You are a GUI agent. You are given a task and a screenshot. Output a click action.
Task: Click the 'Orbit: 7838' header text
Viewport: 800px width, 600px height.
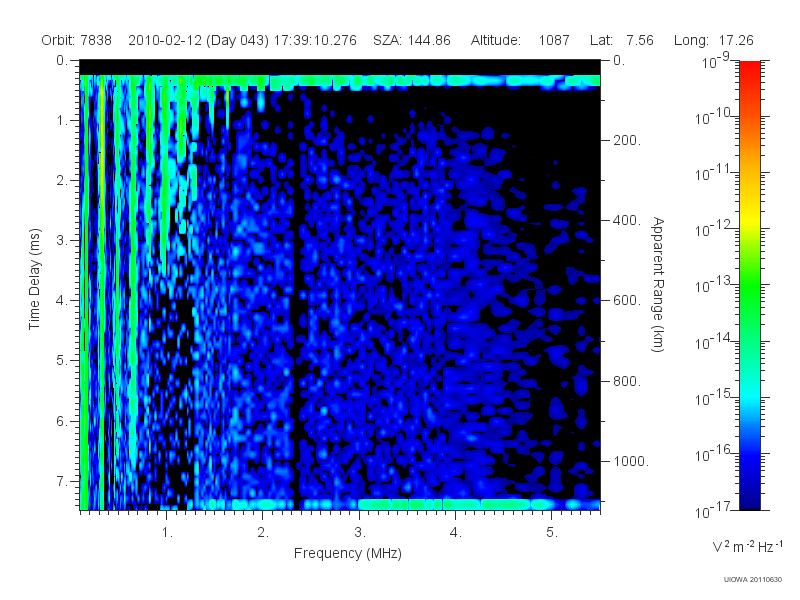tap(77, 40)
